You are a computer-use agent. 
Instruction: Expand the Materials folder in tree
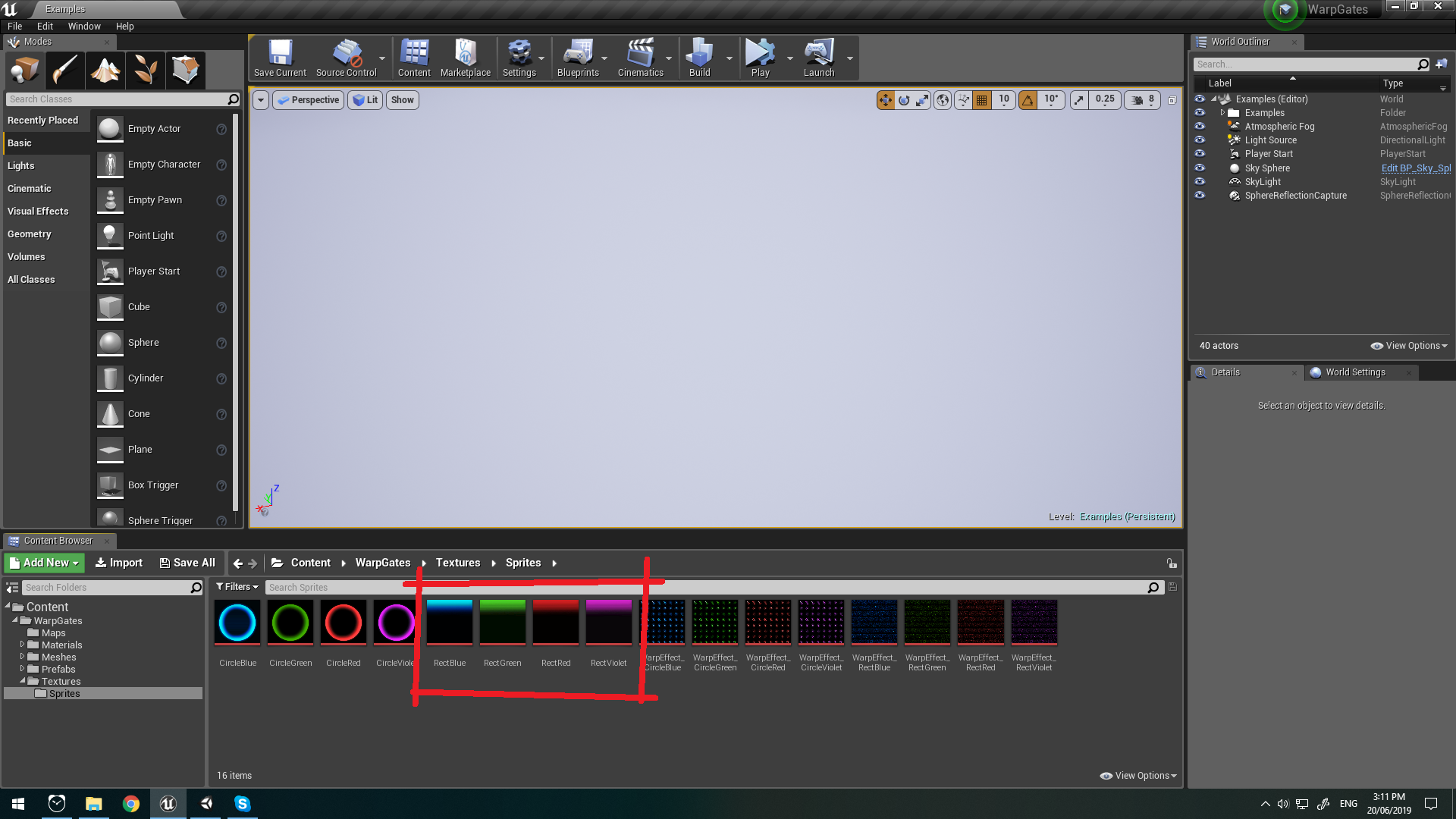click(x=22, y=645)
